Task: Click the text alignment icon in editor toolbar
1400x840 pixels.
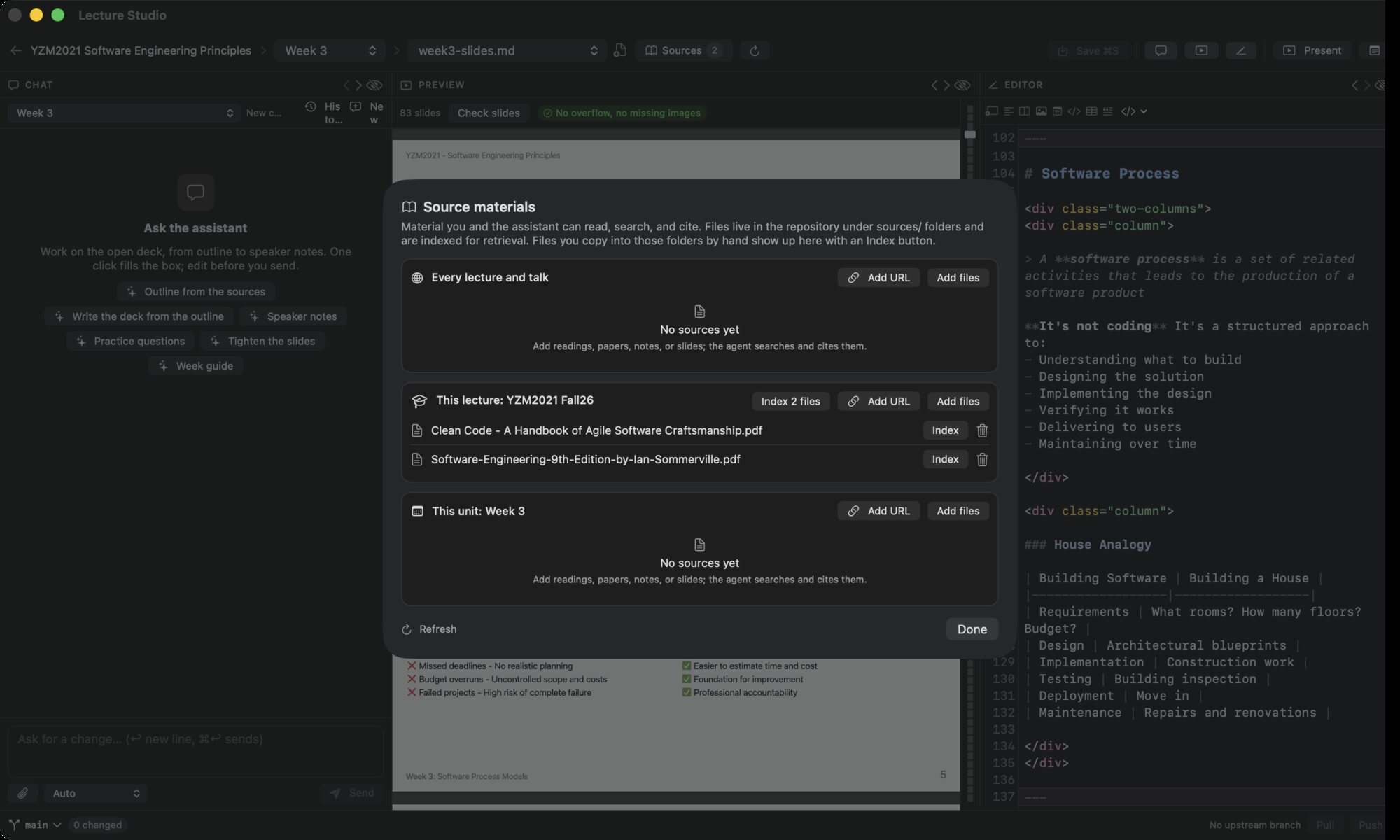Action: [x=1009, y=111]
